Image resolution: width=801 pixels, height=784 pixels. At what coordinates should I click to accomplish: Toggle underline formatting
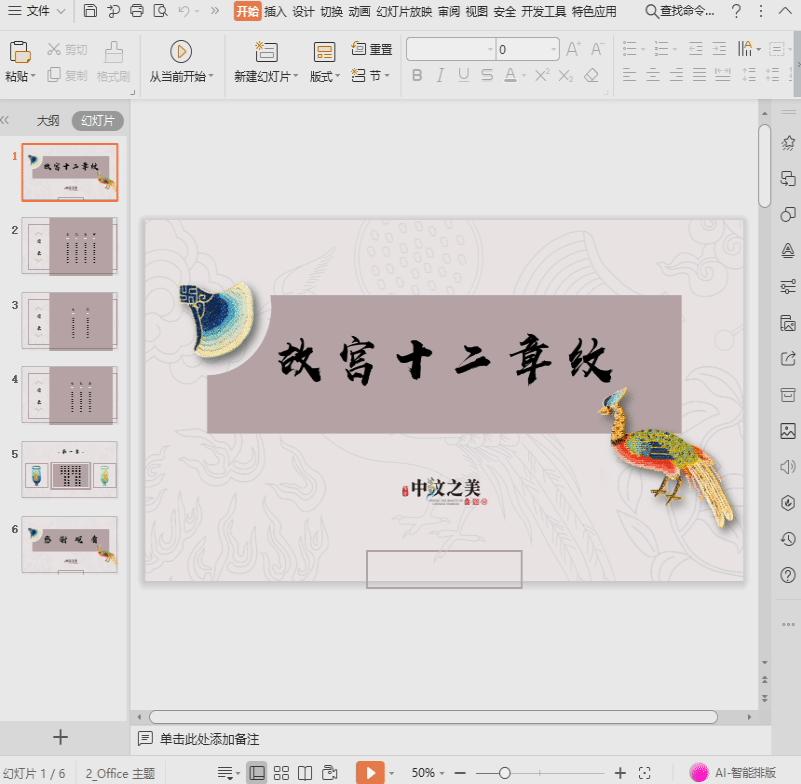pyautogui.click(x=466, y=74)
